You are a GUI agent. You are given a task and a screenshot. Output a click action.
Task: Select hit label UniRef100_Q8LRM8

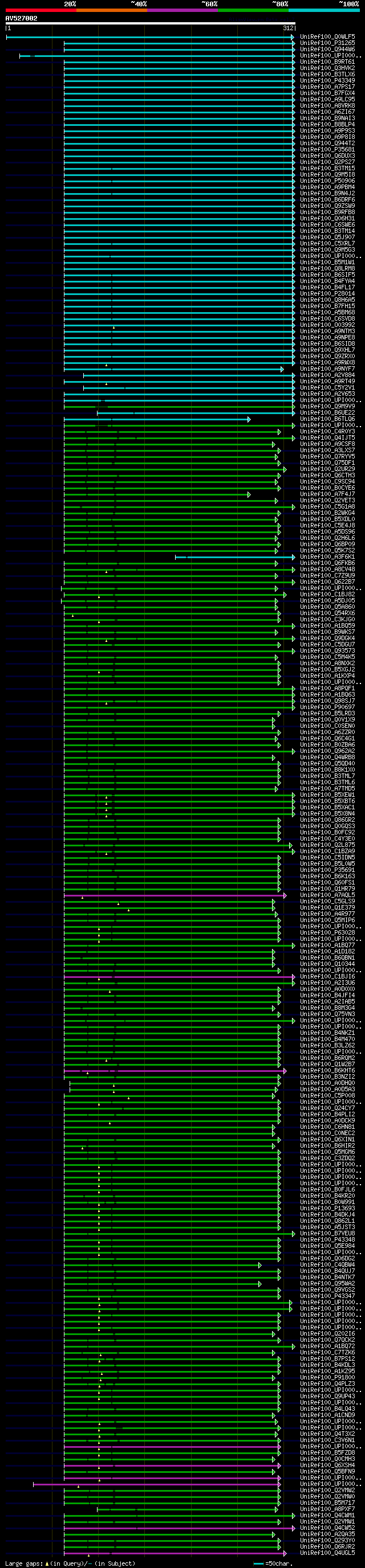coord(328,268)
